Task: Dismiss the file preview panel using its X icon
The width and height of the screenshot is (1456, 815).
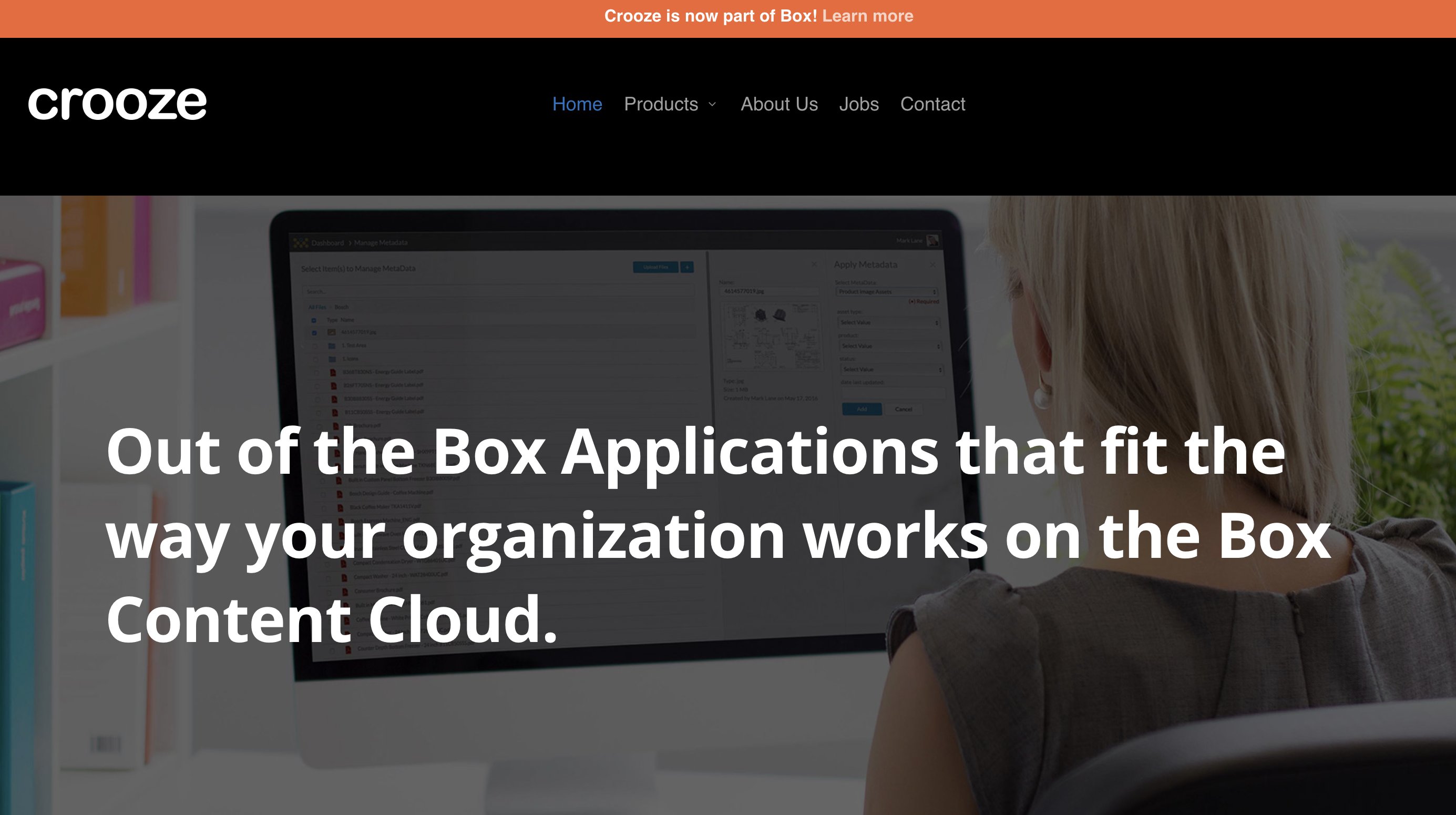Action: (815, 264)
